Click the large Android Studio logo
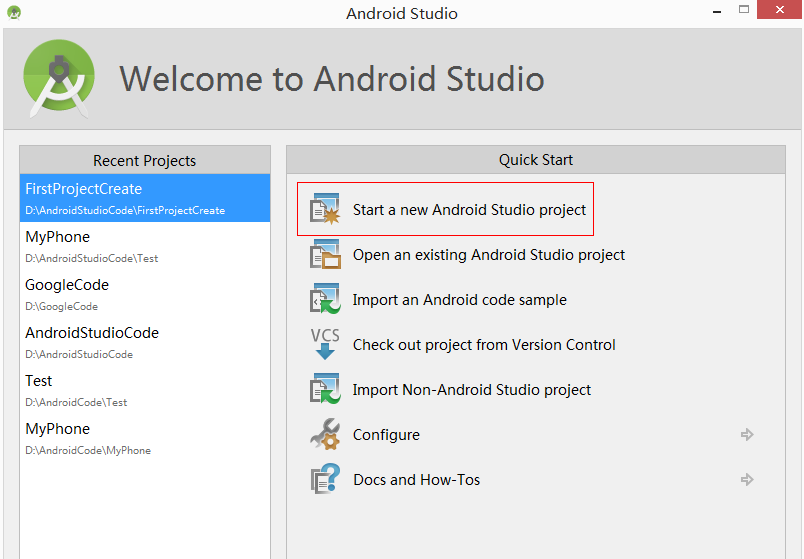This screenshot has width=804, height=559. 59,78
